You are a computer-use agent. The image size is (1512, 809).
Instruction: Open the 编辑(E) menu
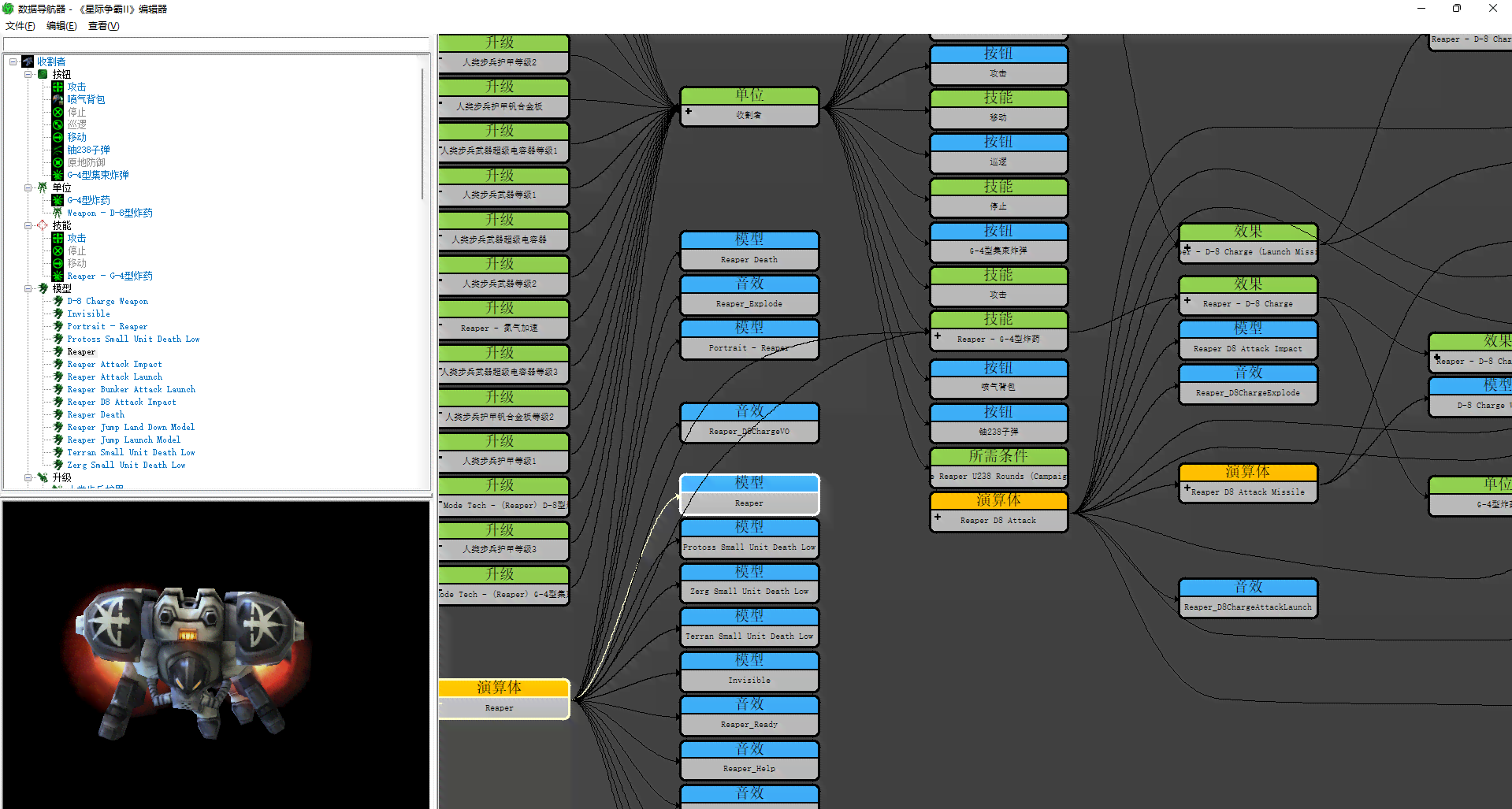point(61,26)
